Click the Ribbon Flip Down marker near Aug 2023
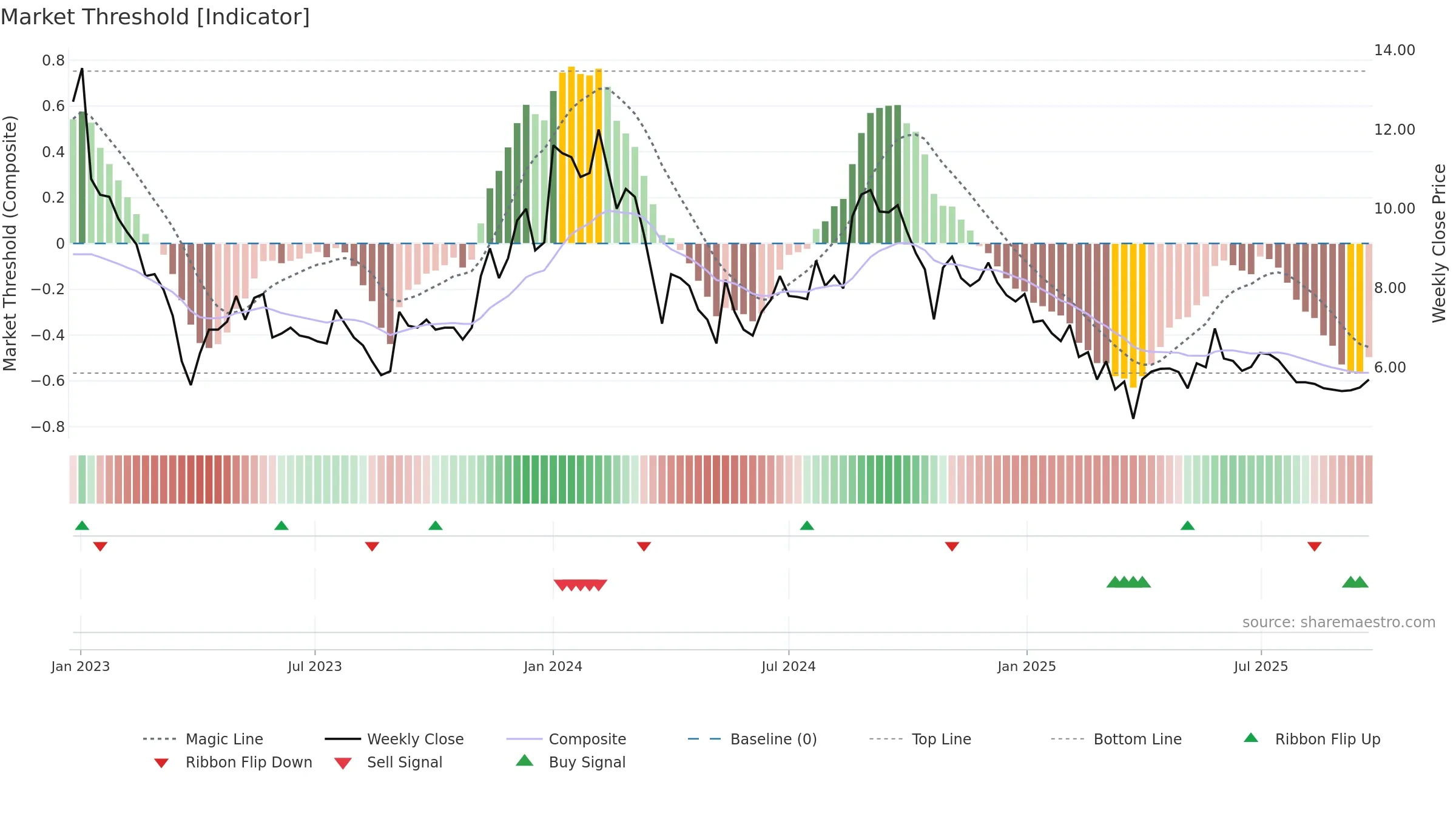The width and height of the screenshot is (1456, 819). point(372,547)
